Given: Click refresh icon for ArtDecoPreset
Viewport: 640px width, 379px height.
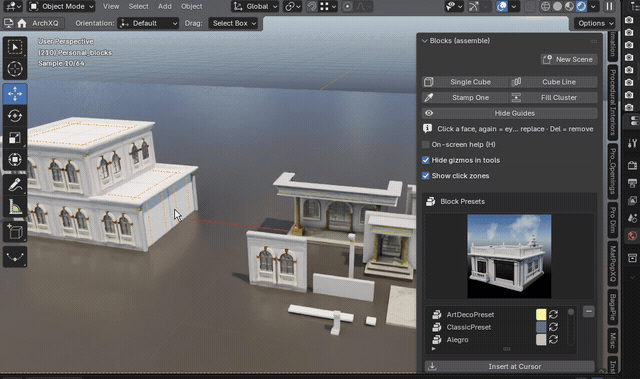Looking at the screenshot, I should point(553,314).
